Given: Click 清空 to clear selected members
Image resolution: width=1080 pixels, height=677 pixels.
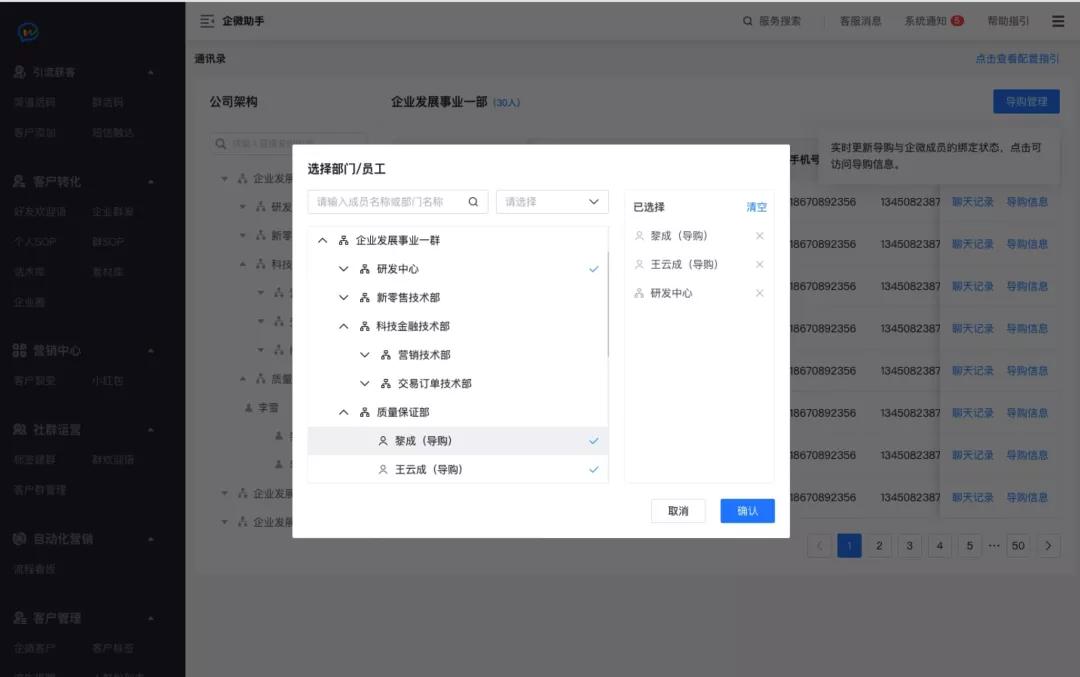Looking at the screenshot, I should 756,206.
